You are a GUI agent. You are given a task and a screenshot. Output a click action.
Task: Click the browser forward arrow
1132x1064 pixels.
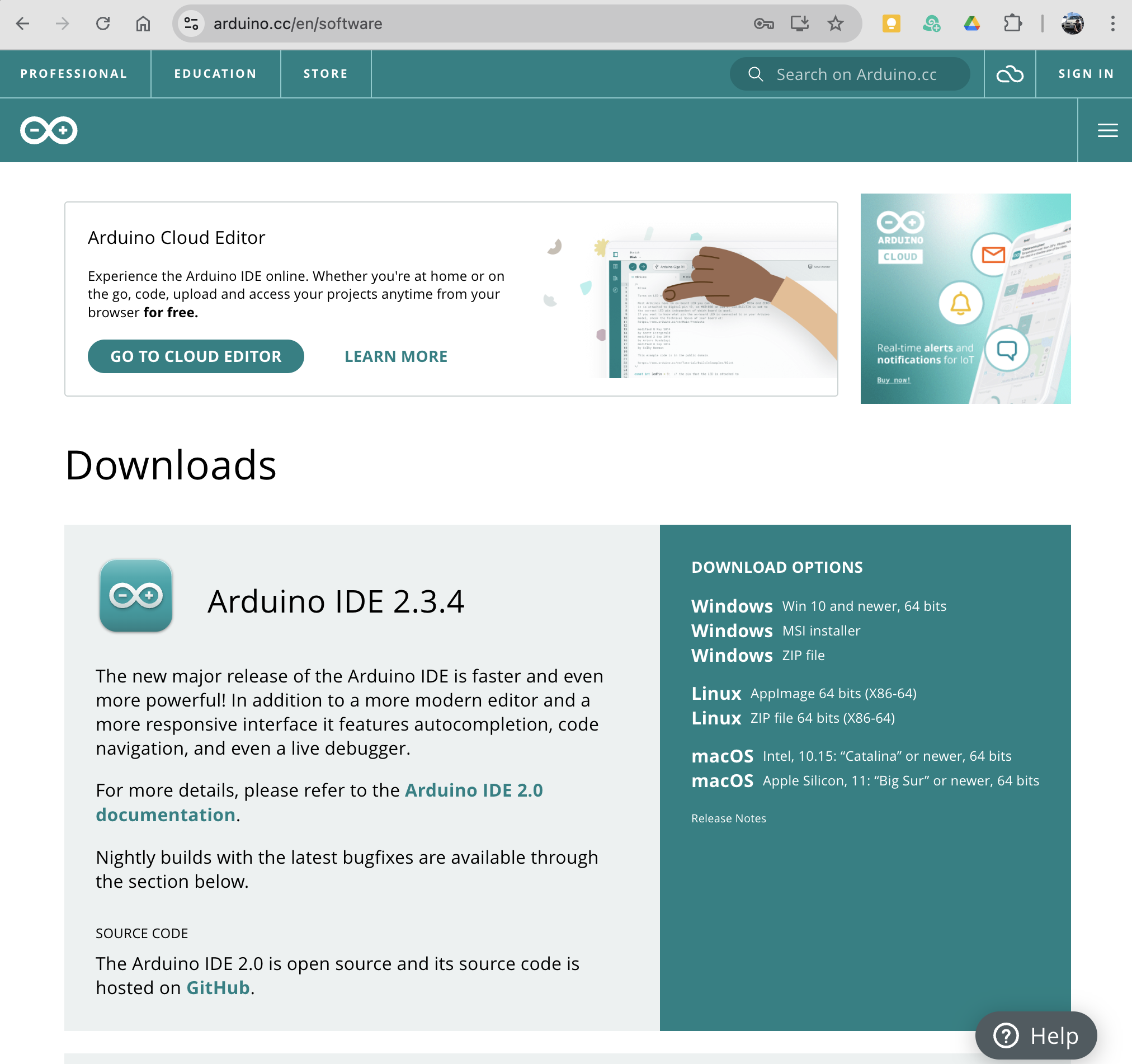click(63, 24)
